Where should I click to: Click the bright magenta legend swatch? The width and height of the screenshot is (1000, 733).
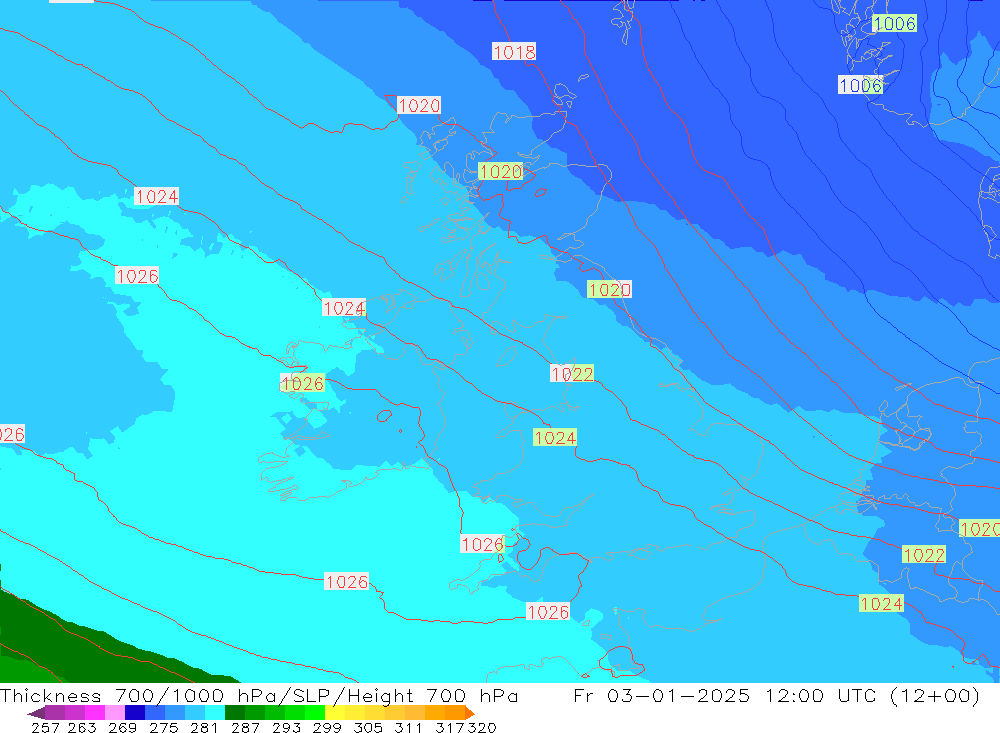[95, 713]
